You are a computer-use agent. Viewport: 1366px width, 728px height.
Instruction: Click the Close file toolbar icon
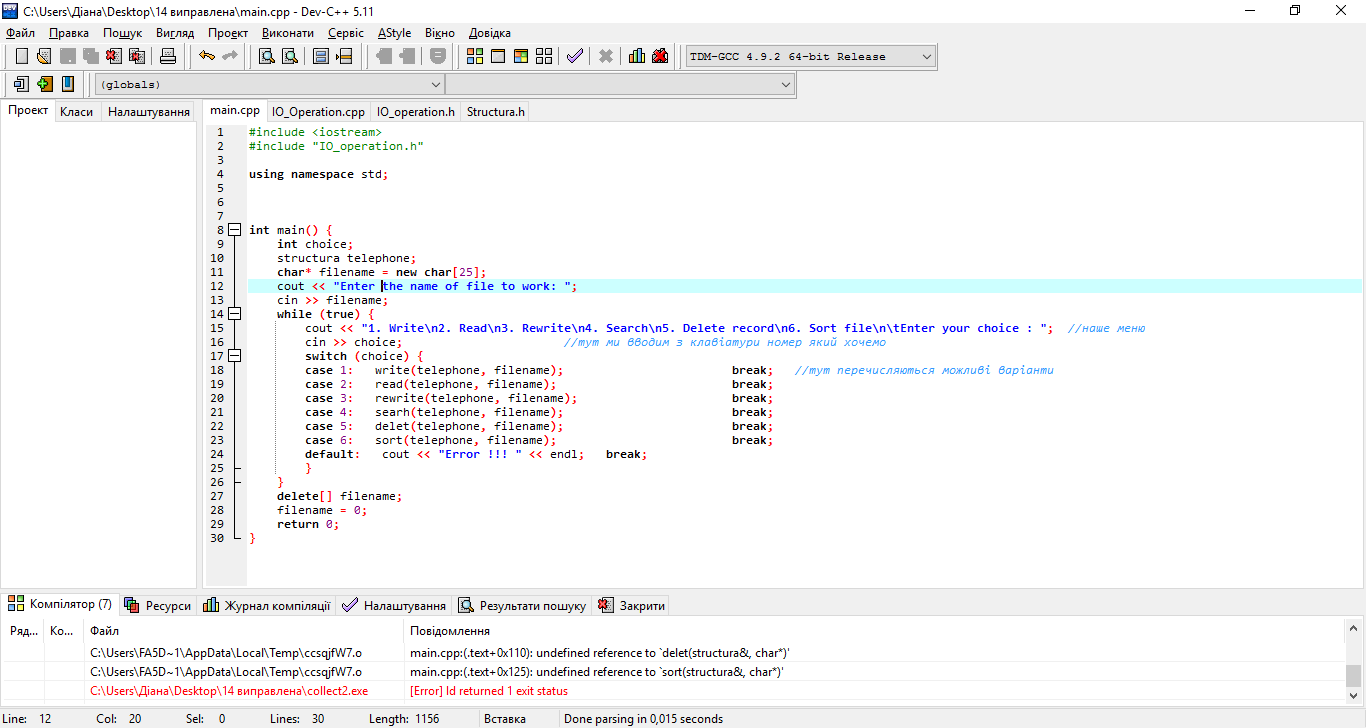[x=114, y=56]
